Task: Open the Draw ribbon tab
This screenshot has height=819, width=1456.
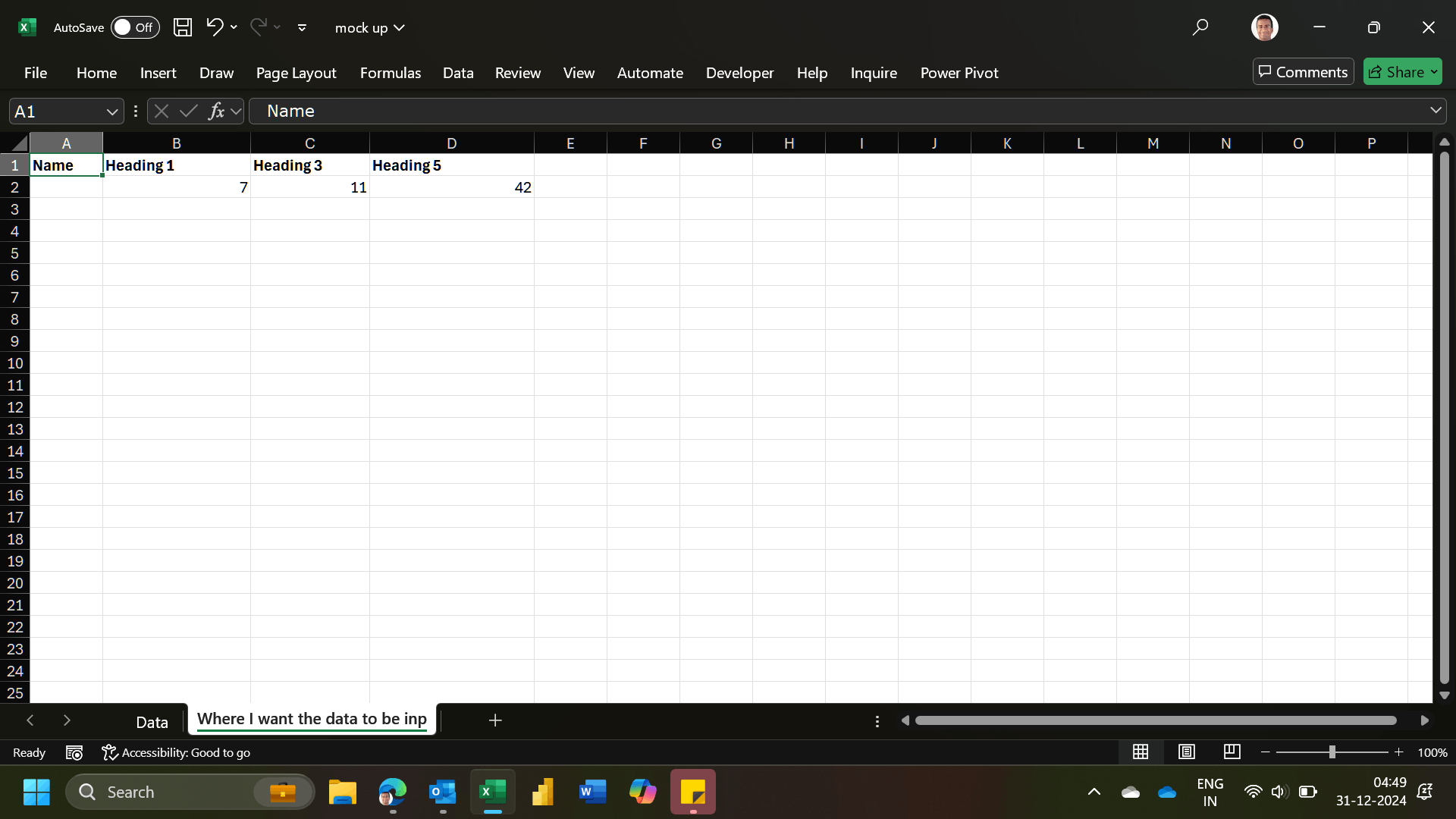Action: coord(216,73)
